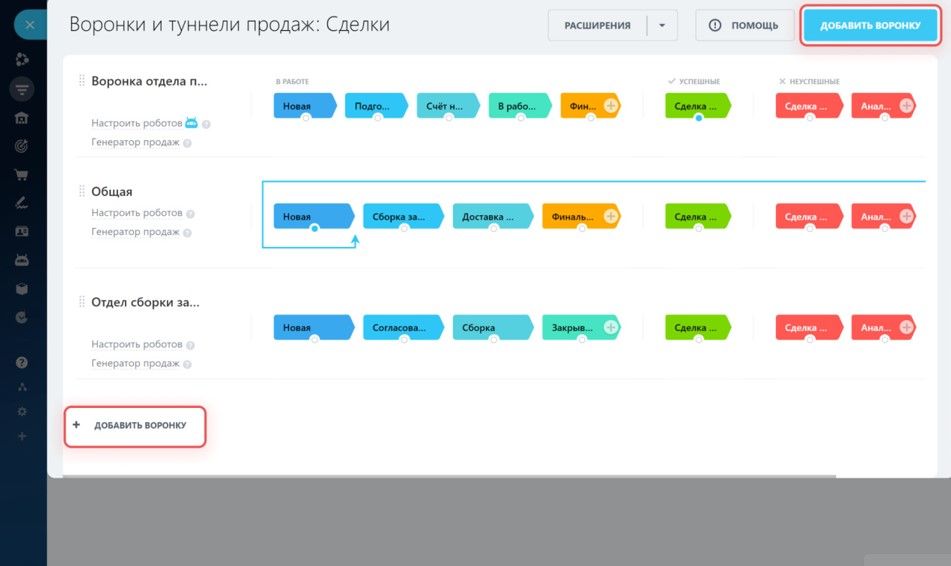This screenshot has width=951, height=566.
Task: Click help icon by Генератор продаж in Общая
Action: (x=187, y=233)
